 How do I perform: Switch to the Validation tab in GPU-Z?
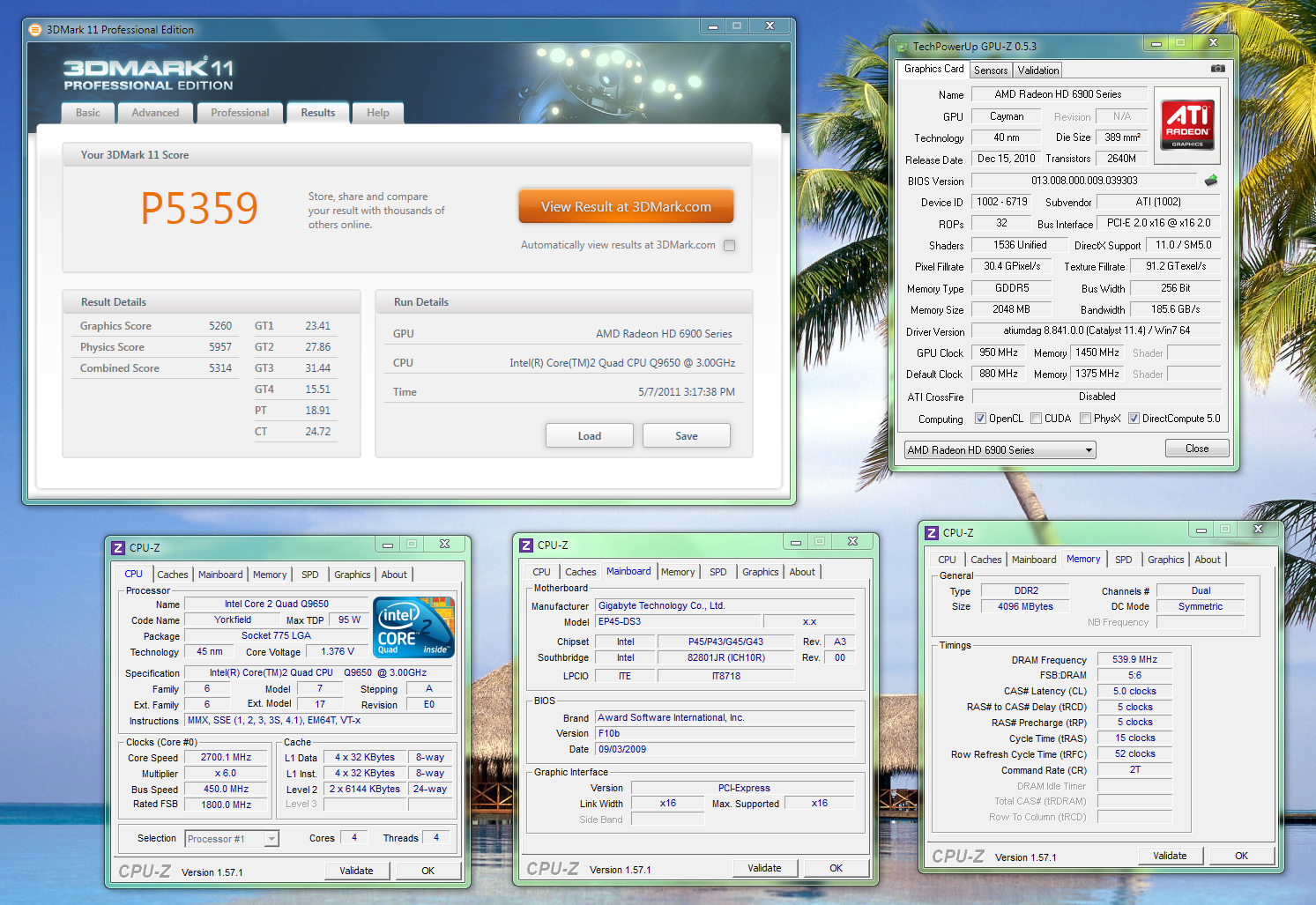[1038, 70]
